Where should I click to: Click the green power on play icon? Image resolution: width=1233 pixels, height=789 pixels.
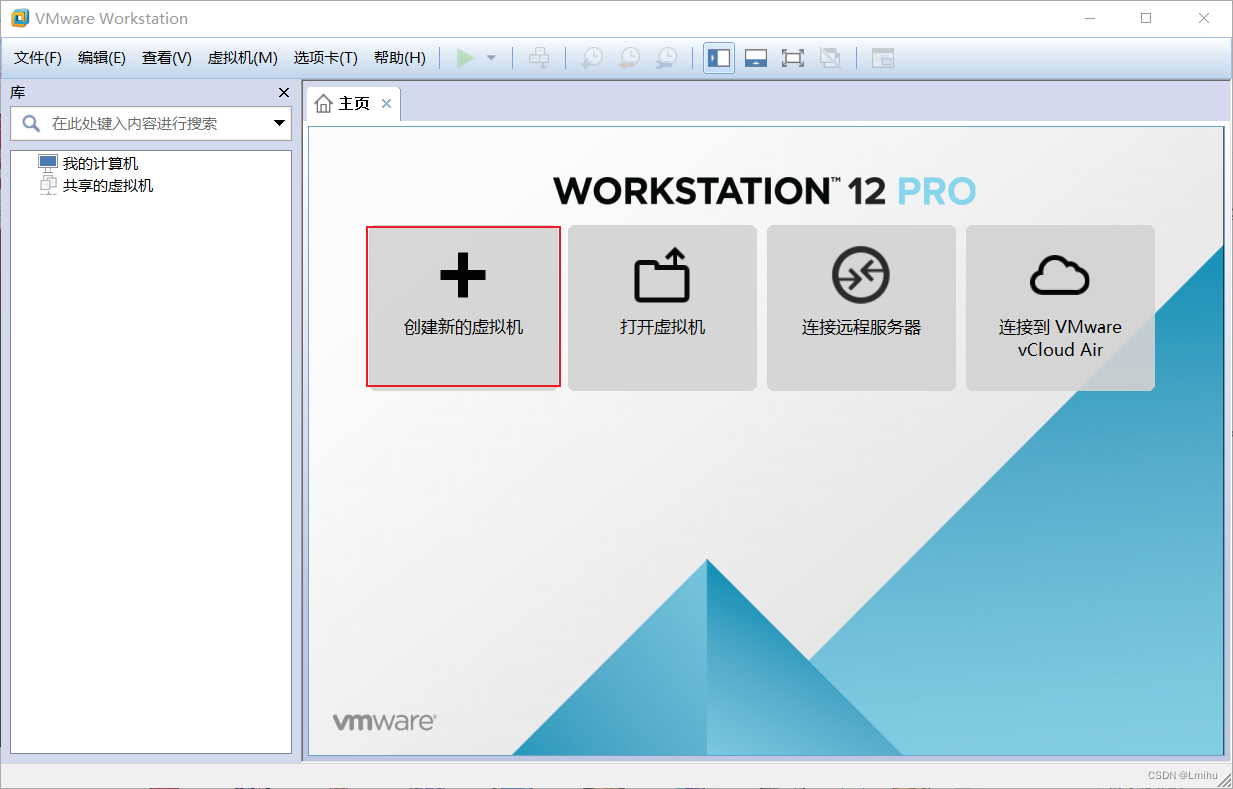click(465, 58)
